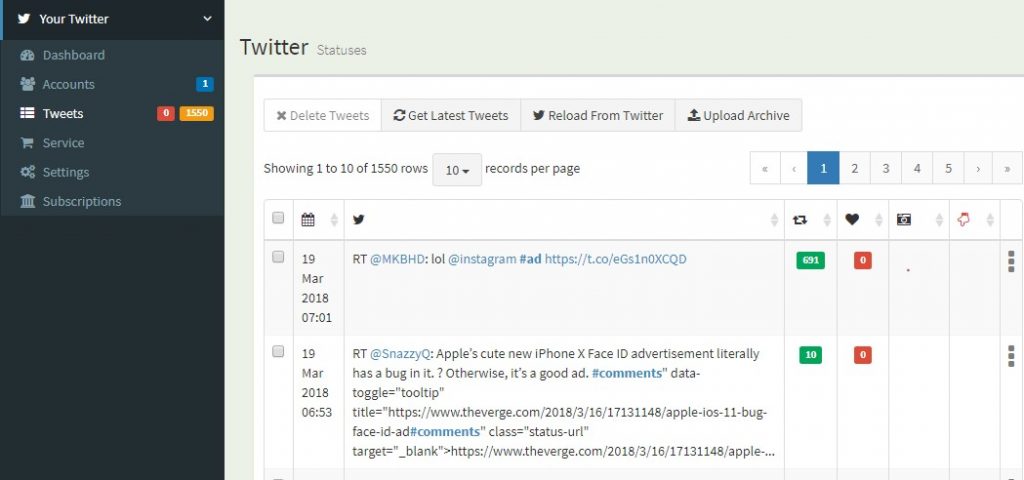Check the box for the SnazzyQ retweet
The width and height of the screenshot is (1024, 480).
(278, 351)
